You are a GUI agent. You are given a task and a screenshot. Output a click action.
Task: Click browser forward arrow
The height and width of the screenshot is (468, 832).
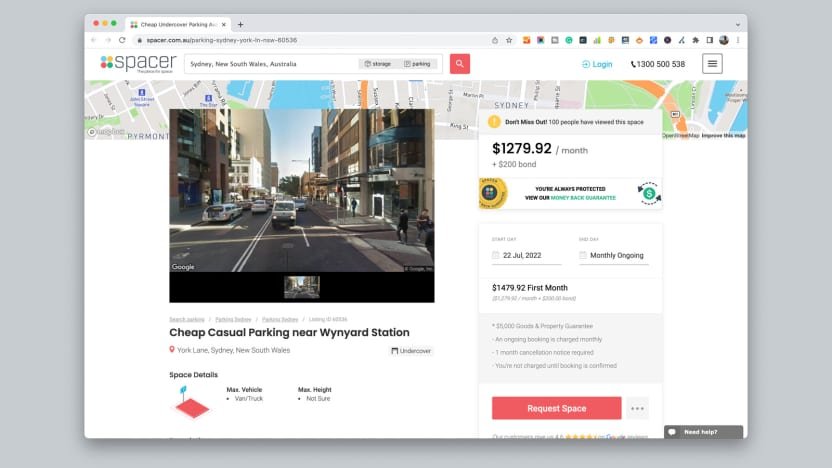[x=108, y=40]
